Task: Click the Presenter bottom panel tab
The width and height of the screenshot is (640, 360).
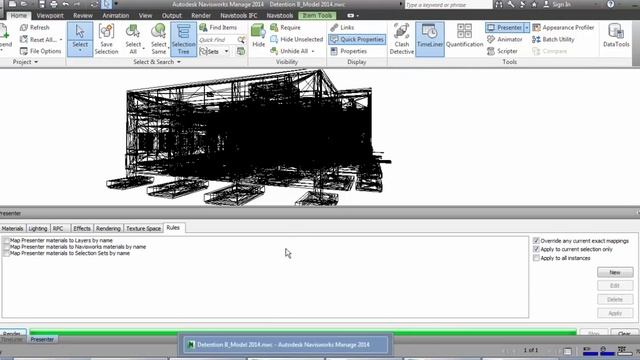Action: (x=42, y=339)
